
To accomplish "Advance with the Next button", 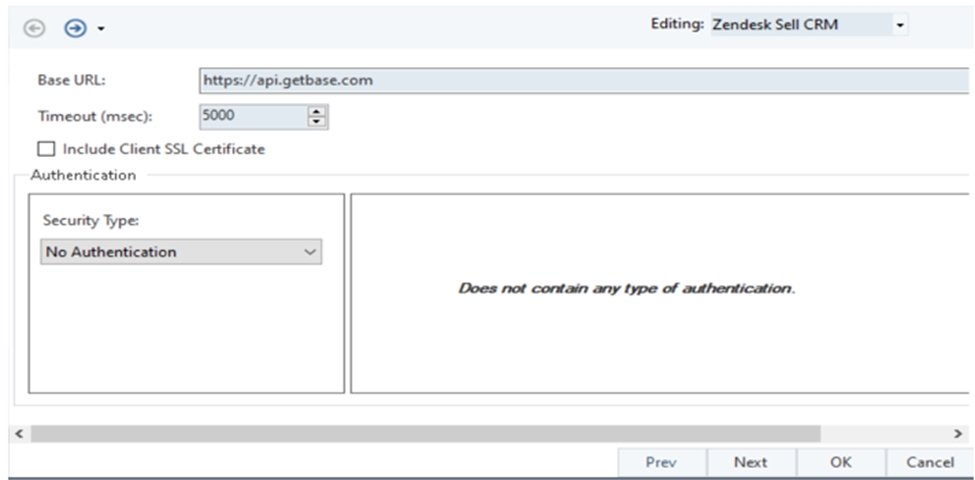I will coord(751,463).
